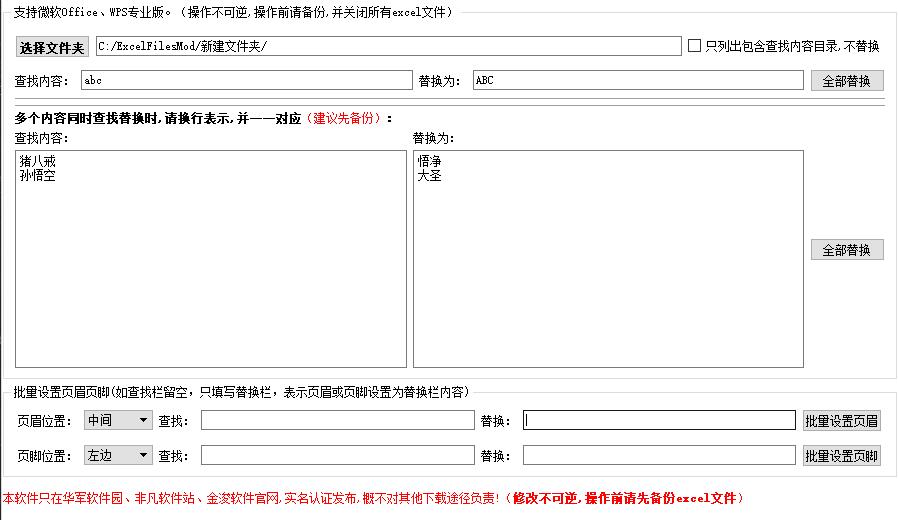The width and height of the screenshot is (898, 520).
Task: Click the header 查找 input field
Action: (337, 420)
